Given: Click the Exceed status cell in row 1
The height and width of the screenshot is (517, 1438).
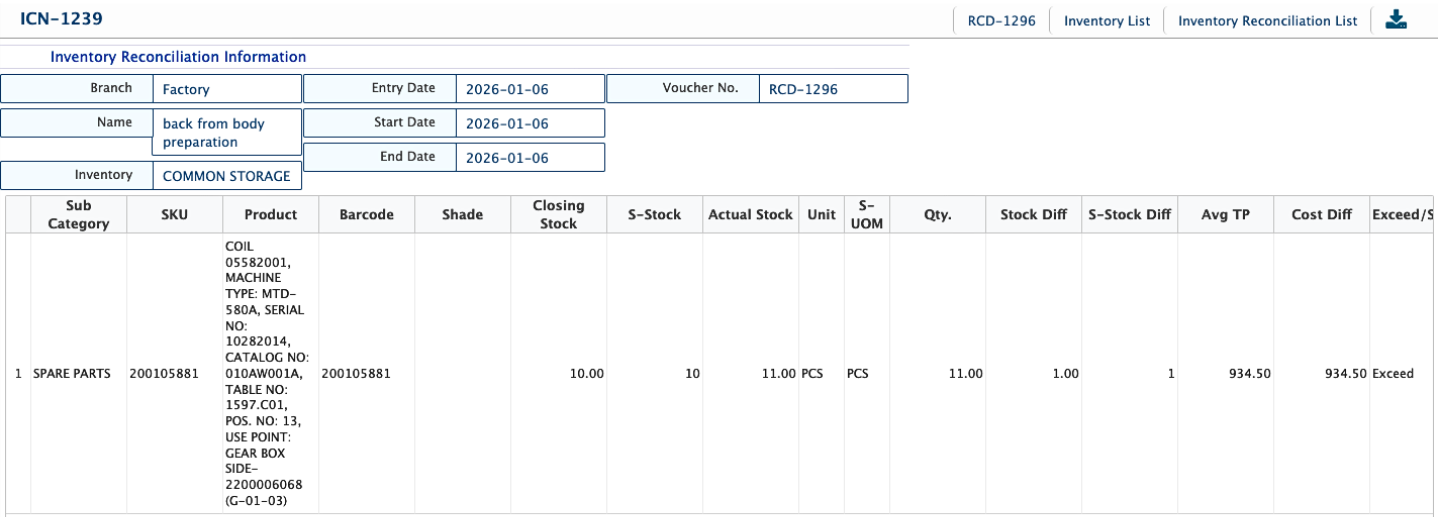Looking at the screenshot, I should click(1393, 374).
